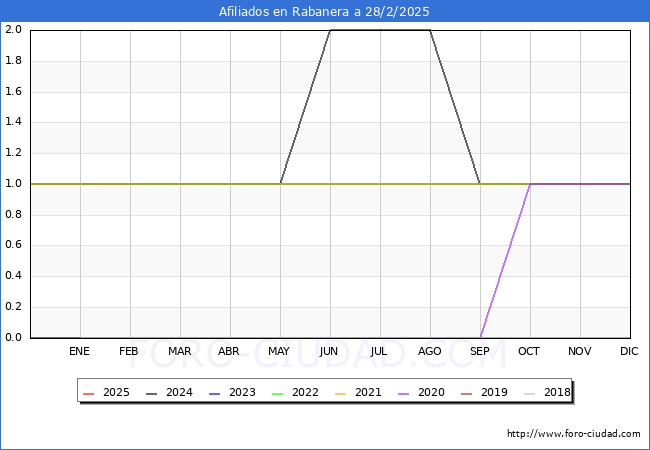
Task: Select the 2021 legend label
Action: [x=368, y=392]
